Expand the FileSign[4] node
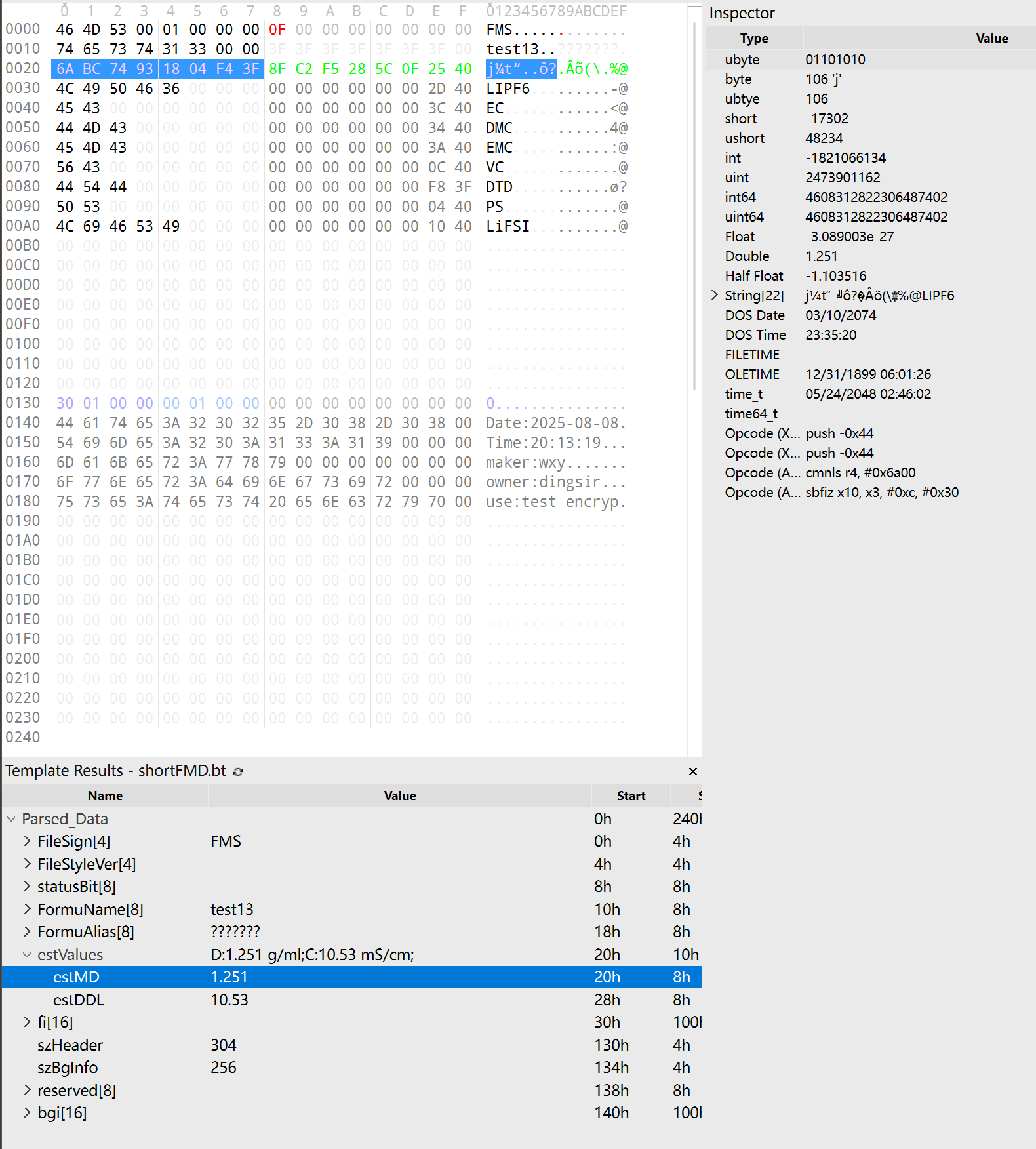The height and width of the screenshot is (1149, 1036). point(27,841)
